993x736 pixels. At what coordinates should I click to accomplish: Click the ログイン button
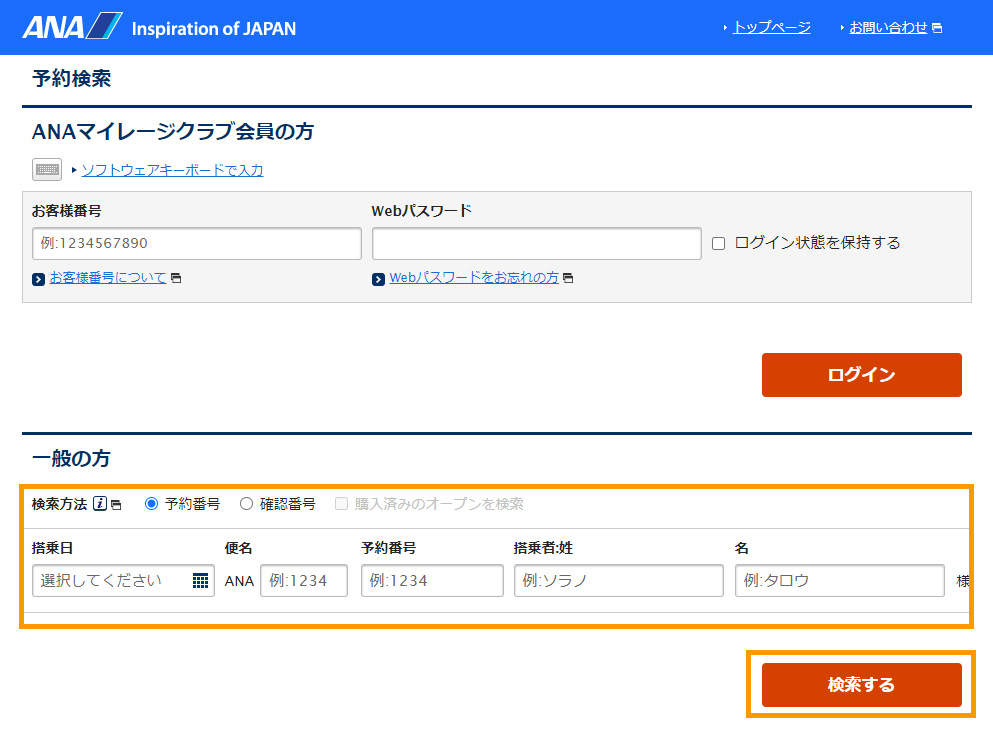[861, 375]
